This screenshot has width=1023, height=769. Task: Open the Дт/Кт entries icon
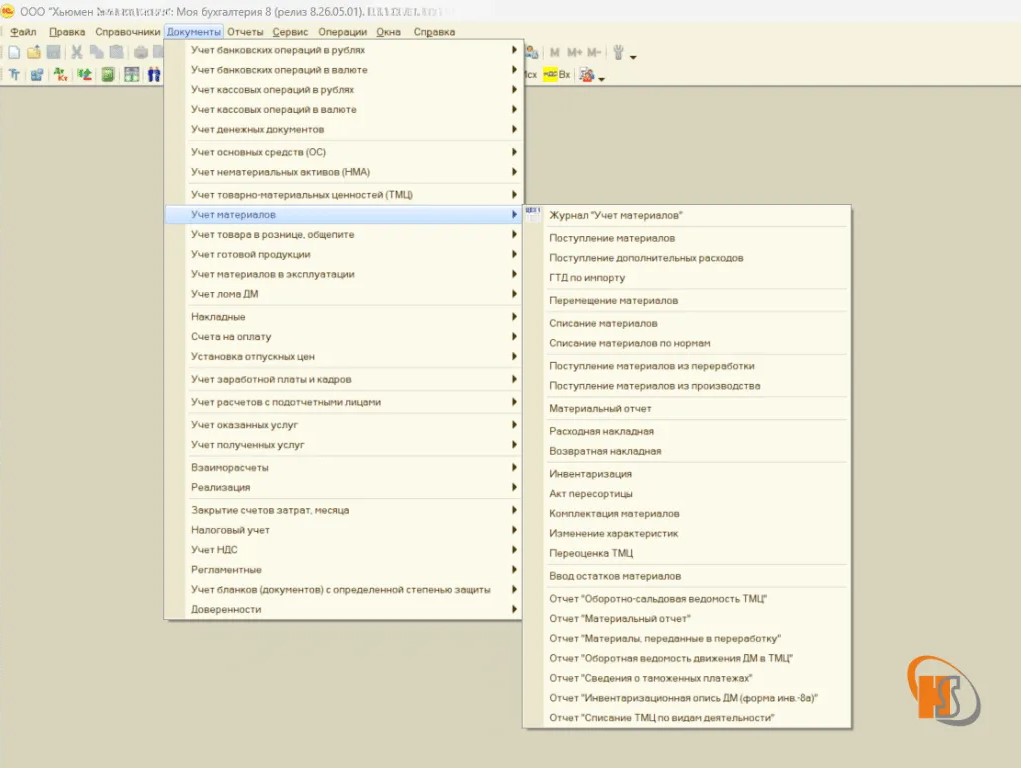coord(61,75)
